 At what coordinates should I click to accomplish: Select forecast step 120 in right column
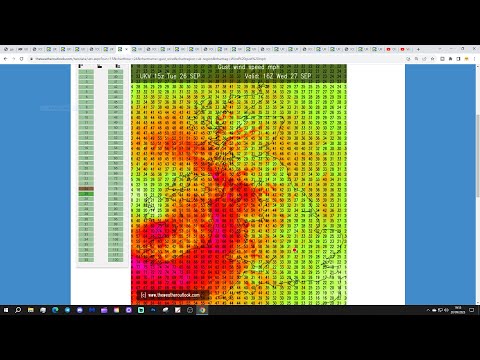[x=116, y=260]
